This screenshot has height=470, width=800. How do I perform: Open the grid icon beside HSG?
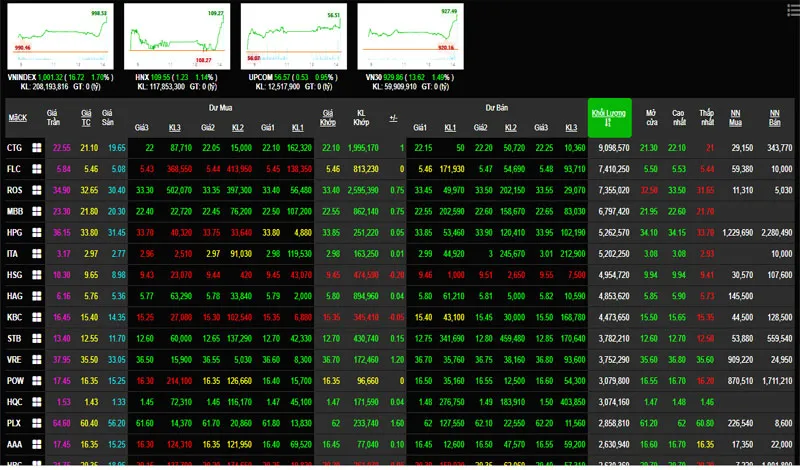[37, 275]
